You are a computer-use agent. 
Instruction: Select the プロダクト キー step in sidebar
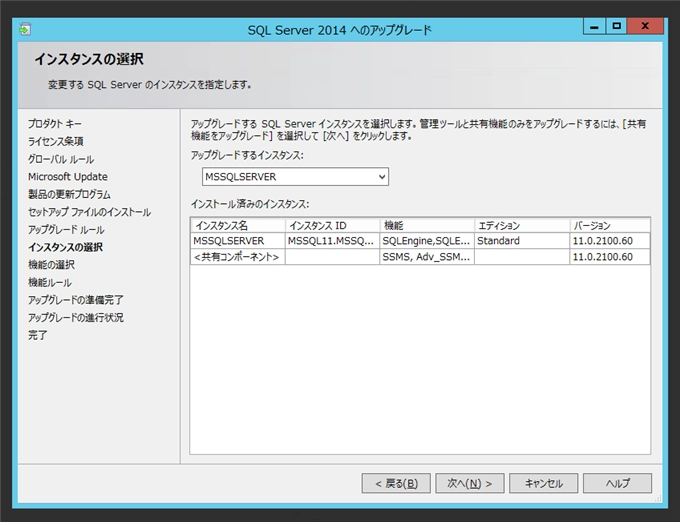click(55, 124)
